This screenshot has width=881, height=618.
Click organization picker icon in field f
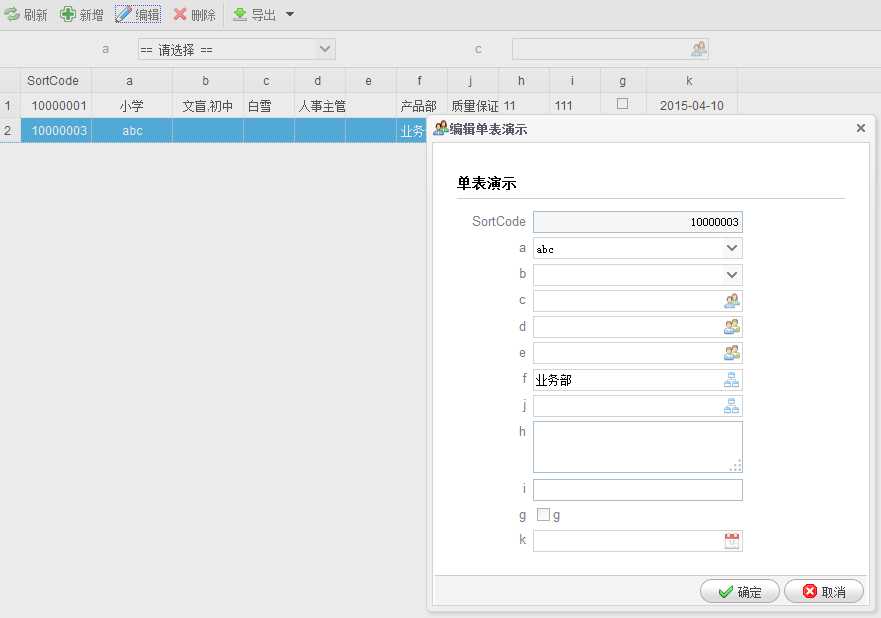[x=732, y=380]
